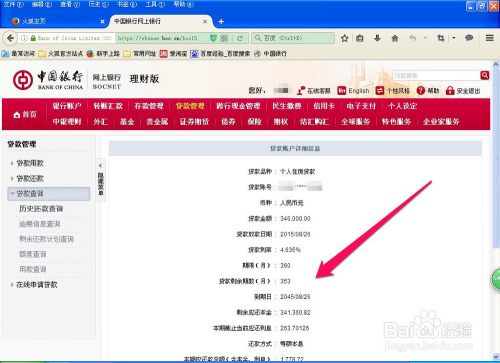Open the 工具 menu in menu bar
The width and height of the screenshot is (500, 363).
155,5
